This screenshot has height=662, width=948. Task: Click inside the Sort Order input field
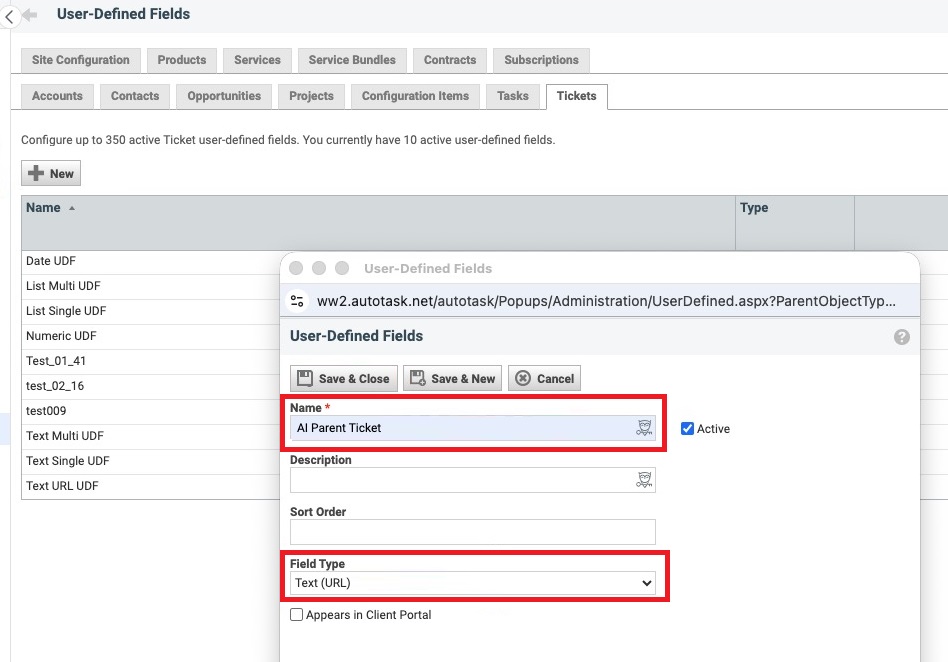(472, 531)
